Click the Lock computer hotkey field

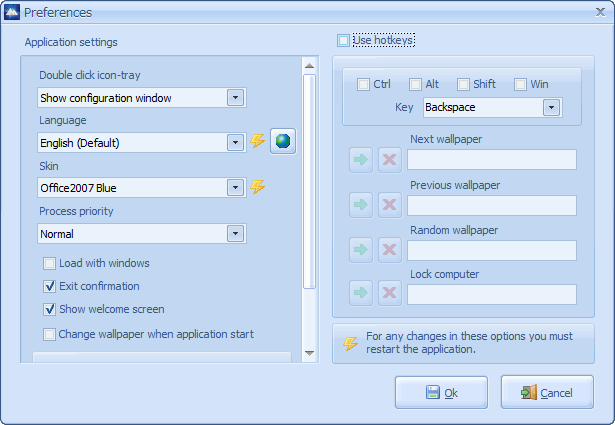(492, 294)
